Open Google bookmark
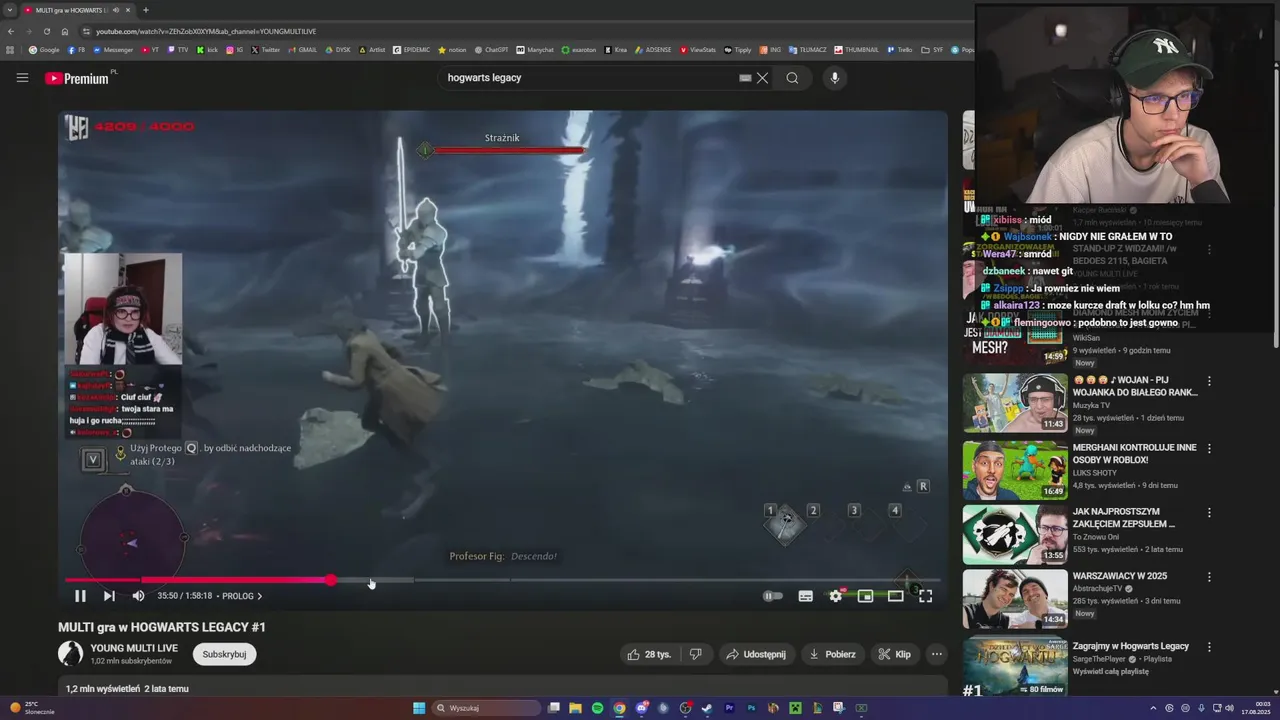Image resolution: width=1280 pixels, height=720 pixels. pyautogui.click(x=44, y=49)
